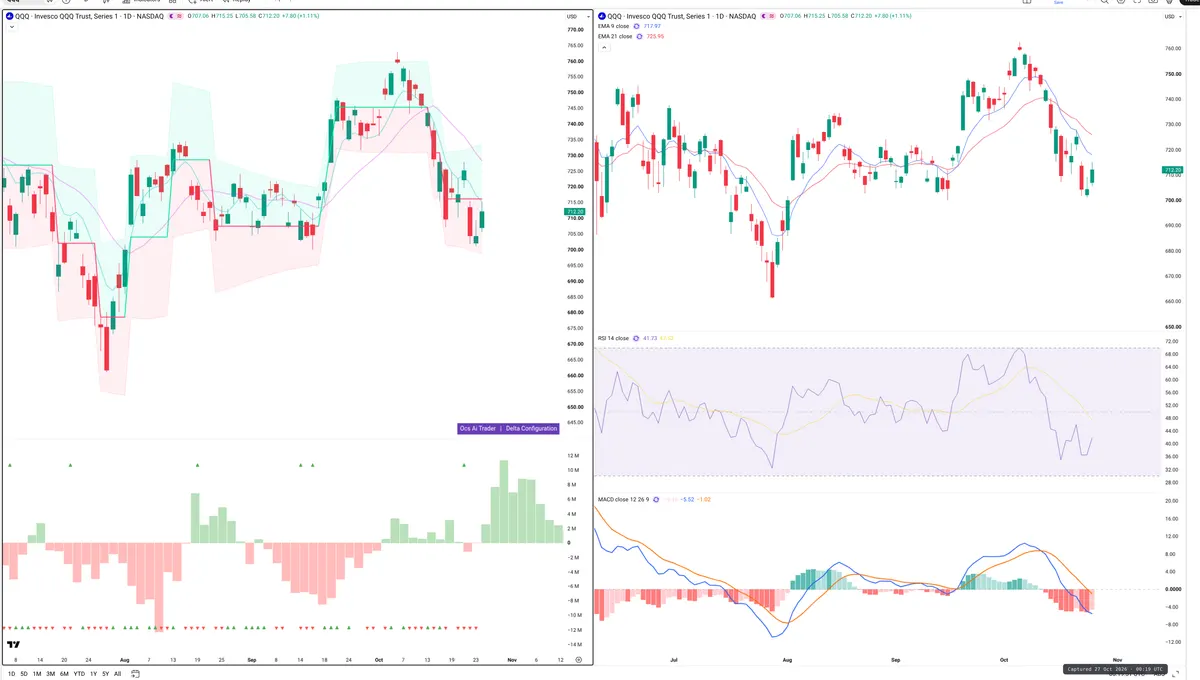Click the 712.20 price tag on left price axis
Screen dimensions: 1200x680
click(575, 212)
